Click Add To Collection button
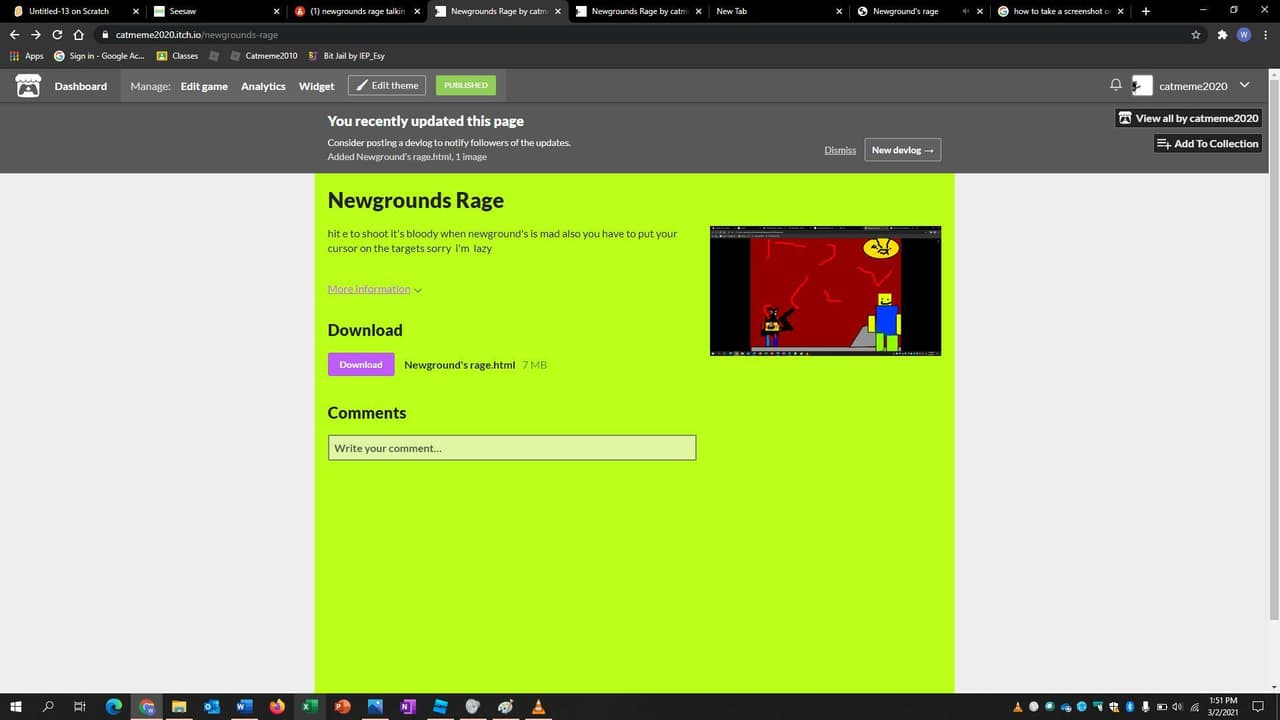 tap(1207, 143)
